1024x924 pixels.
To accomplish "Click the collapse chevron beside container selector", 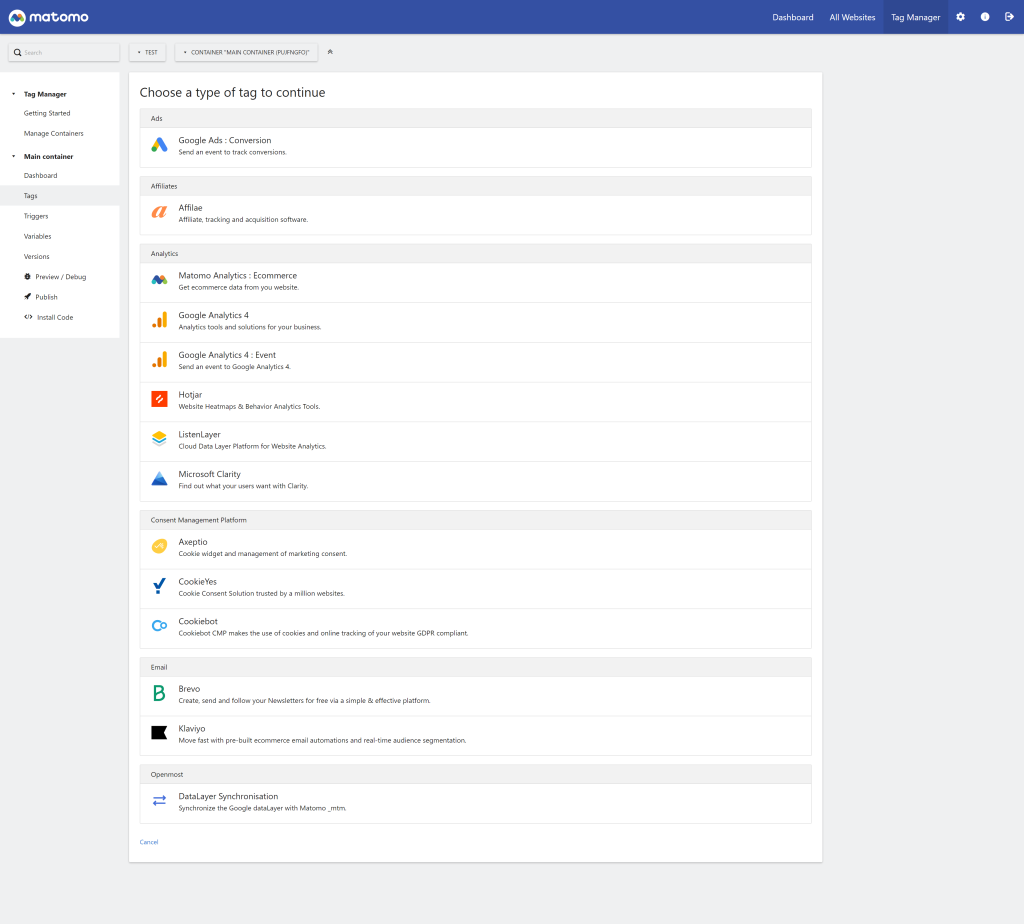I will (x=330, y=52).
